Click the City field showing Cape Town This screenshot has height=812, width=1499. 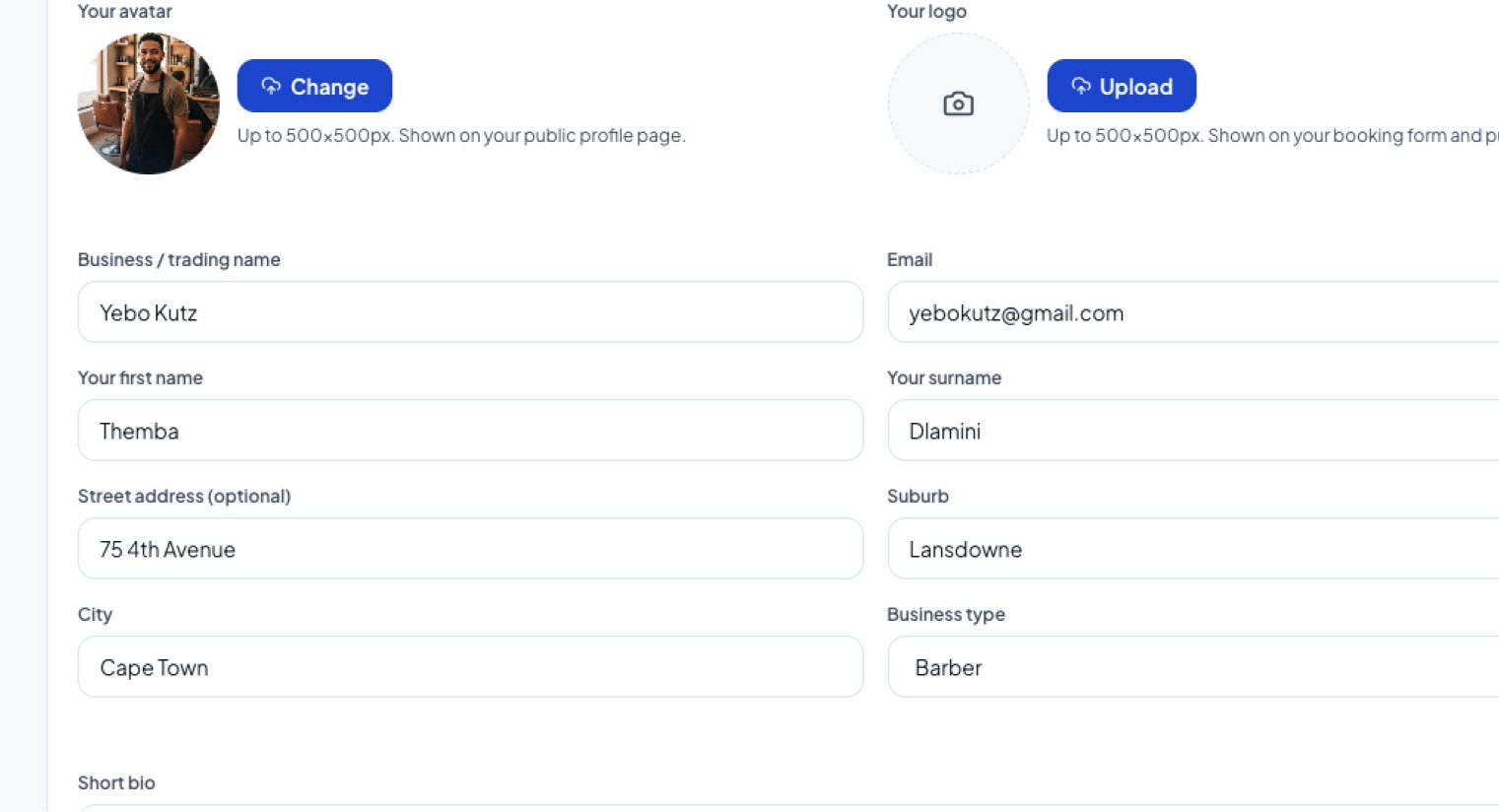tap(470, 667)
